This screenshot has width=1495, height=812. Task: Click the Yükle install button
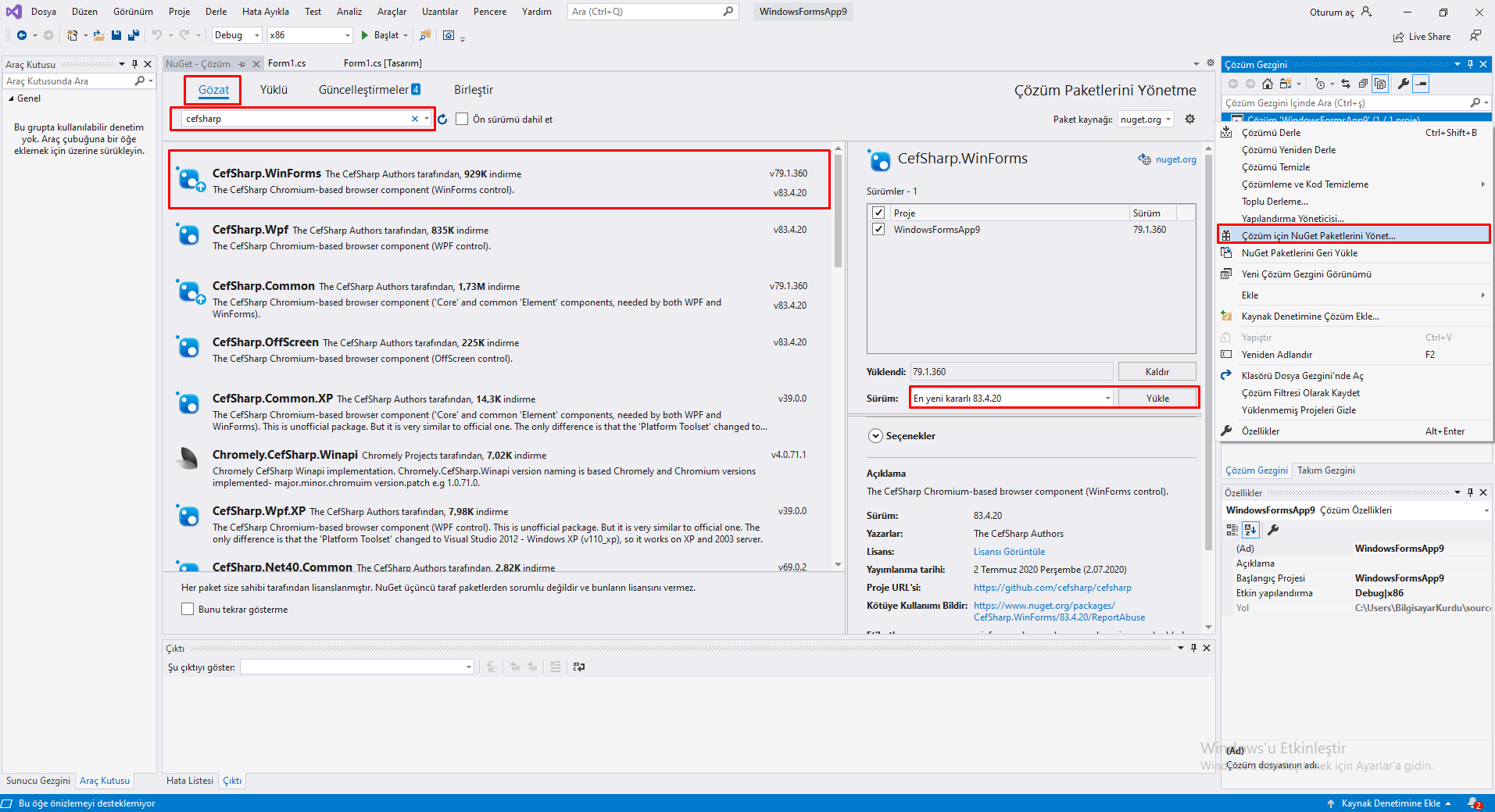click(x=1157, y=398)
